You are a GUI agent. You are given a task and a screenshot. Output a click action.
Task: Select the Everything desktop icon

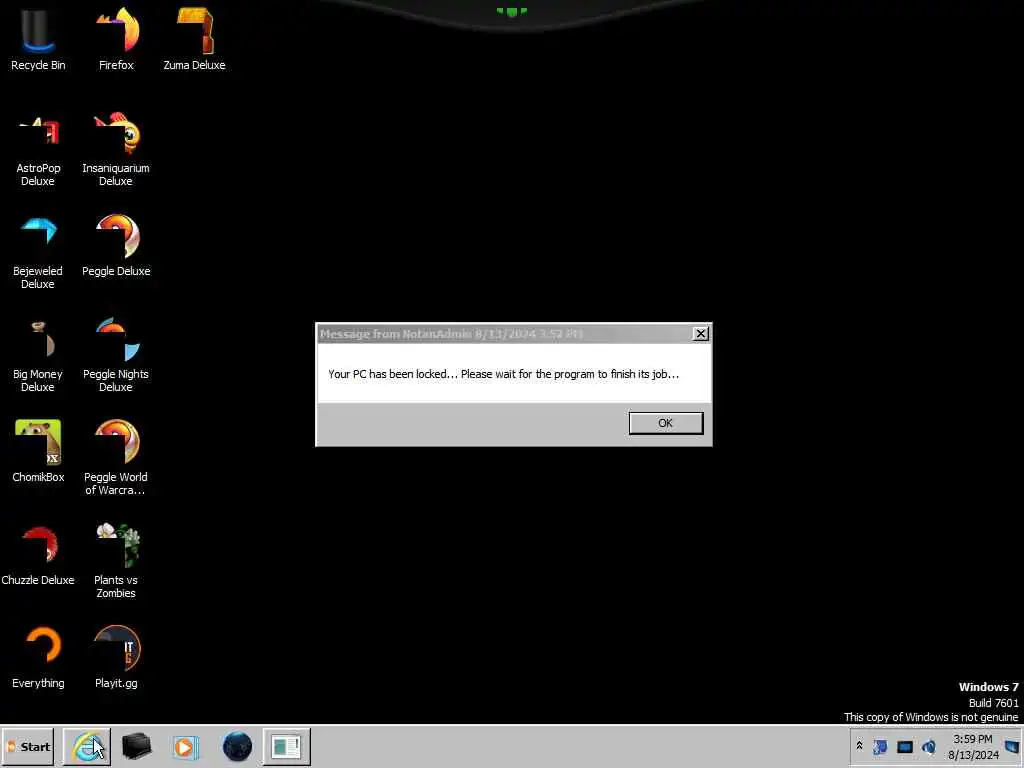tap(38, 657)
